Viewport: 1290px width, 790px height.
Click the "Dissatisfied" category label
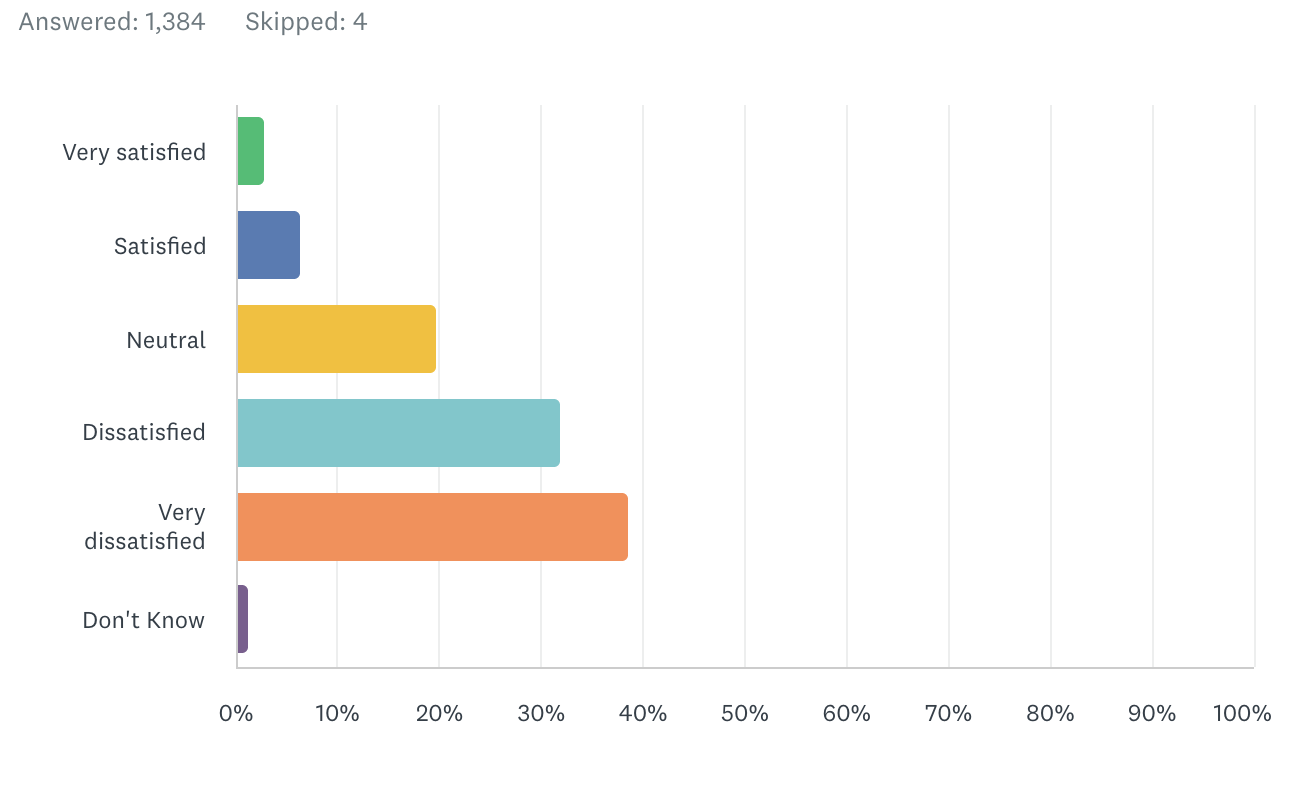click(x=144, y=433)
